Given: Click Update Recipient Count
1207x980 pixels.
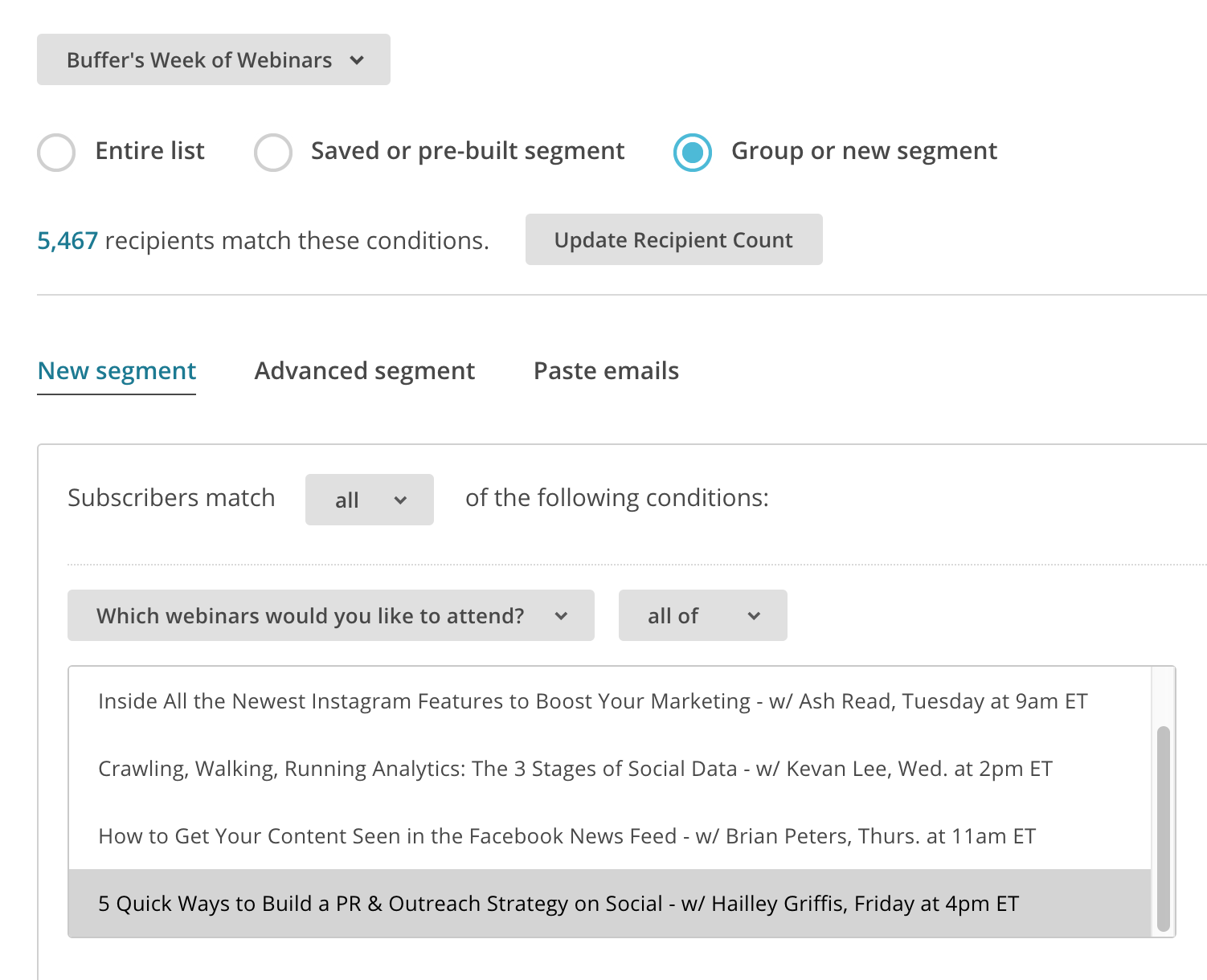Looking at the screenshot, I should click(x=673, y=239).
